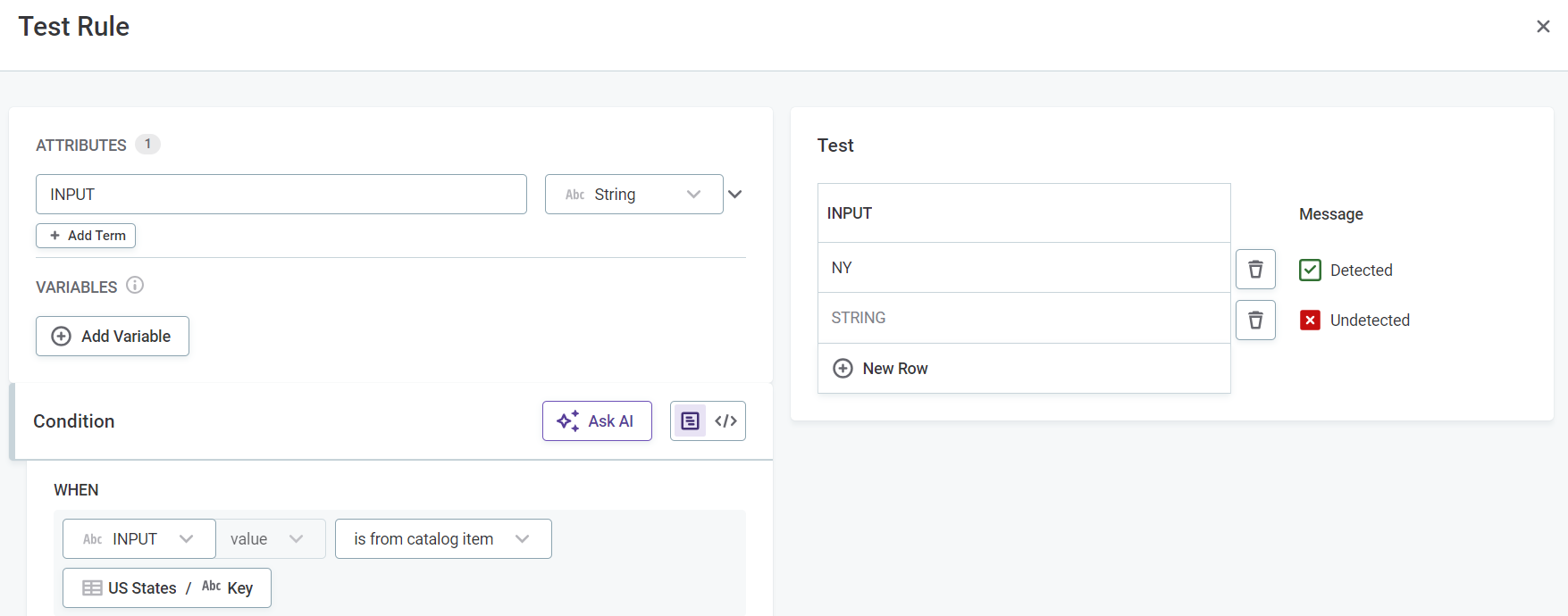Click the Undetected red X icon
Image resolution: width=1568 pixels, height=616 pixels.
click(x=1310, y=320)
